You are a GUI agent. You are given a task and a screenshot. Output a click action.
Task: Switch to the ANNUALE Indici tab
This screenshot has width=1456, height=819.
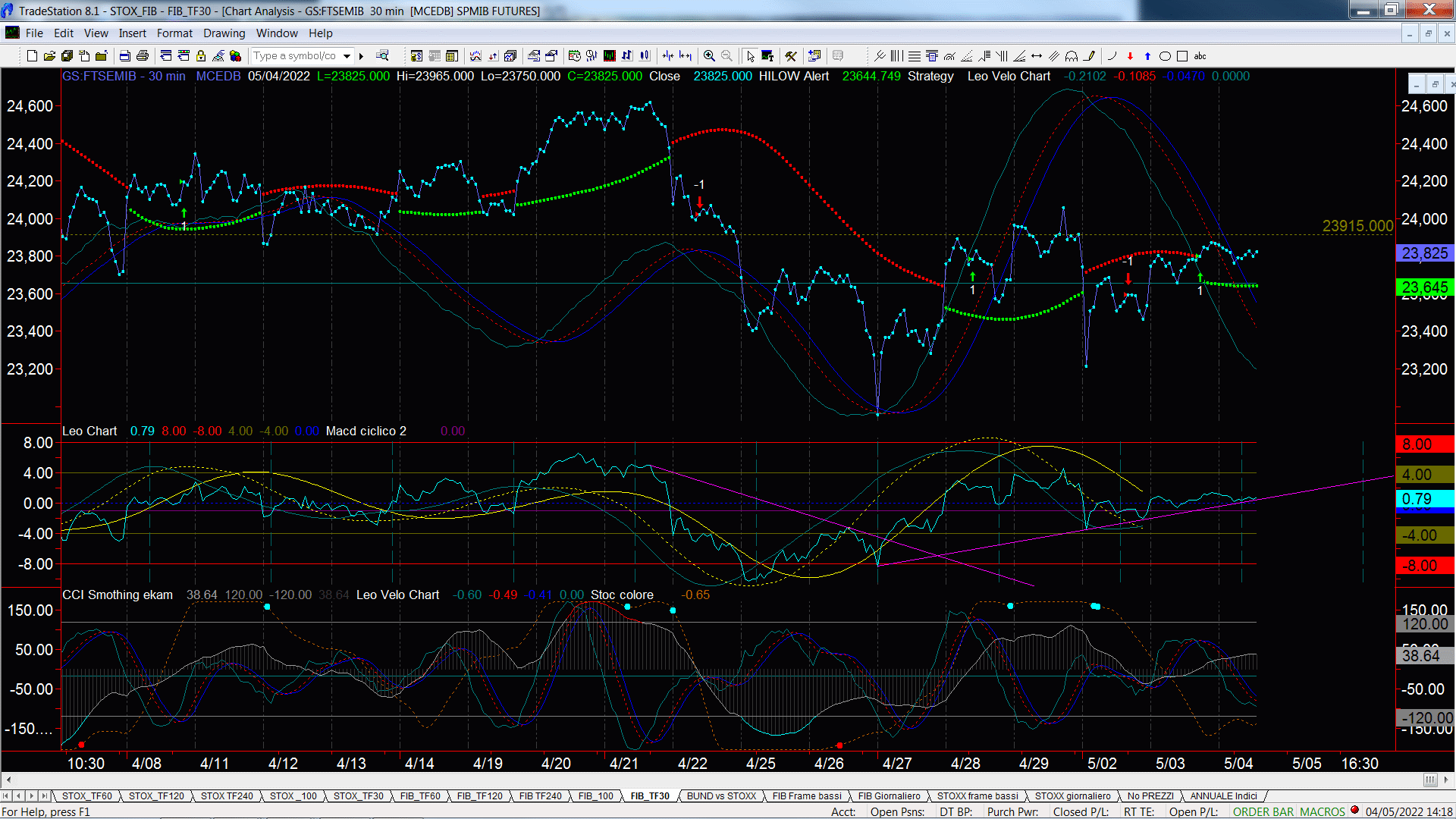(1223, 795)
